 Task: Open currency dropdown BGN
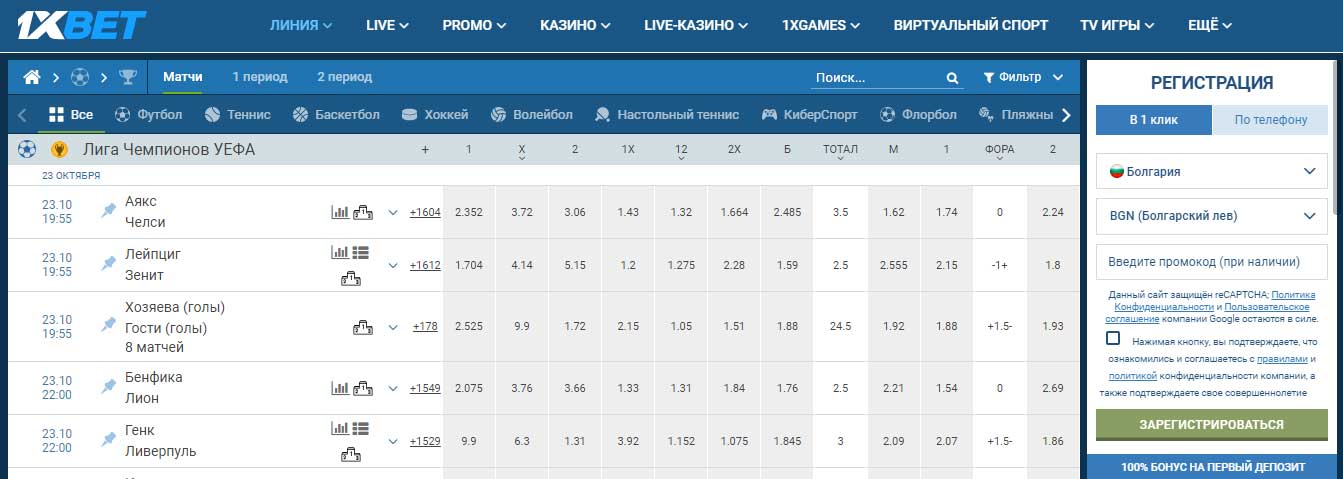coord(1212,215)
